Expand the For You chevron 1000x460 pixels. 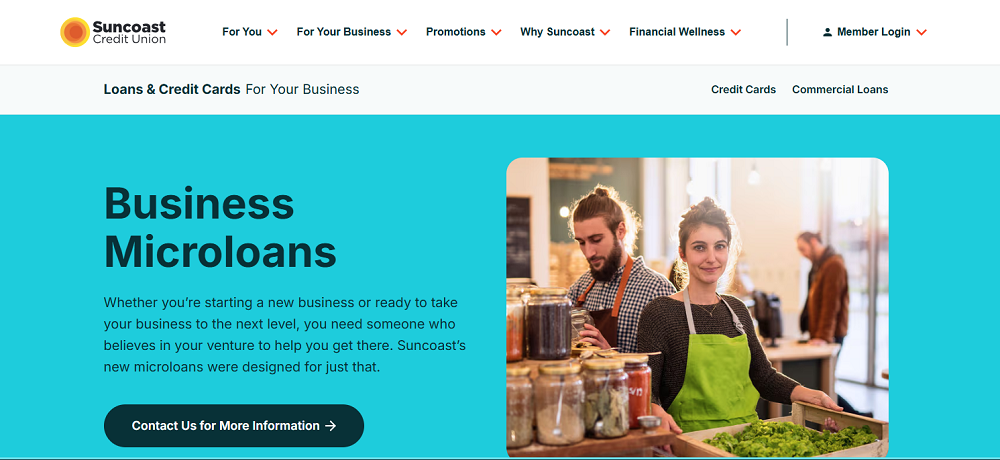(272, 32)
